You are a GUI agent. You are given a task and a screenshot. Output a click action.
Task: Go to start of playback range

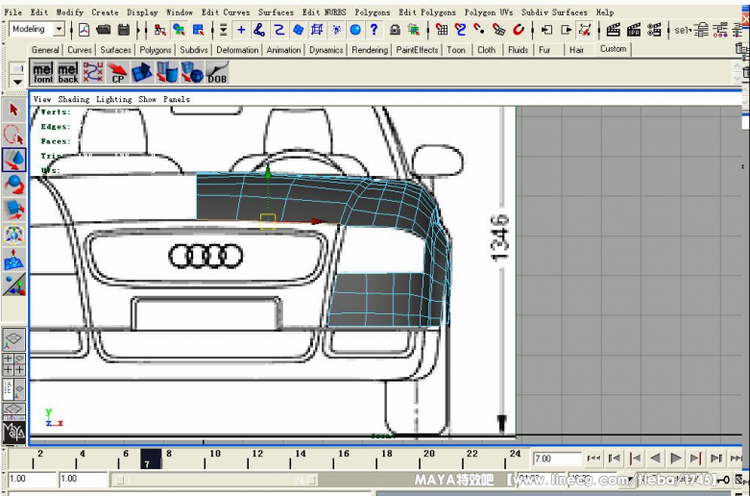594,458
